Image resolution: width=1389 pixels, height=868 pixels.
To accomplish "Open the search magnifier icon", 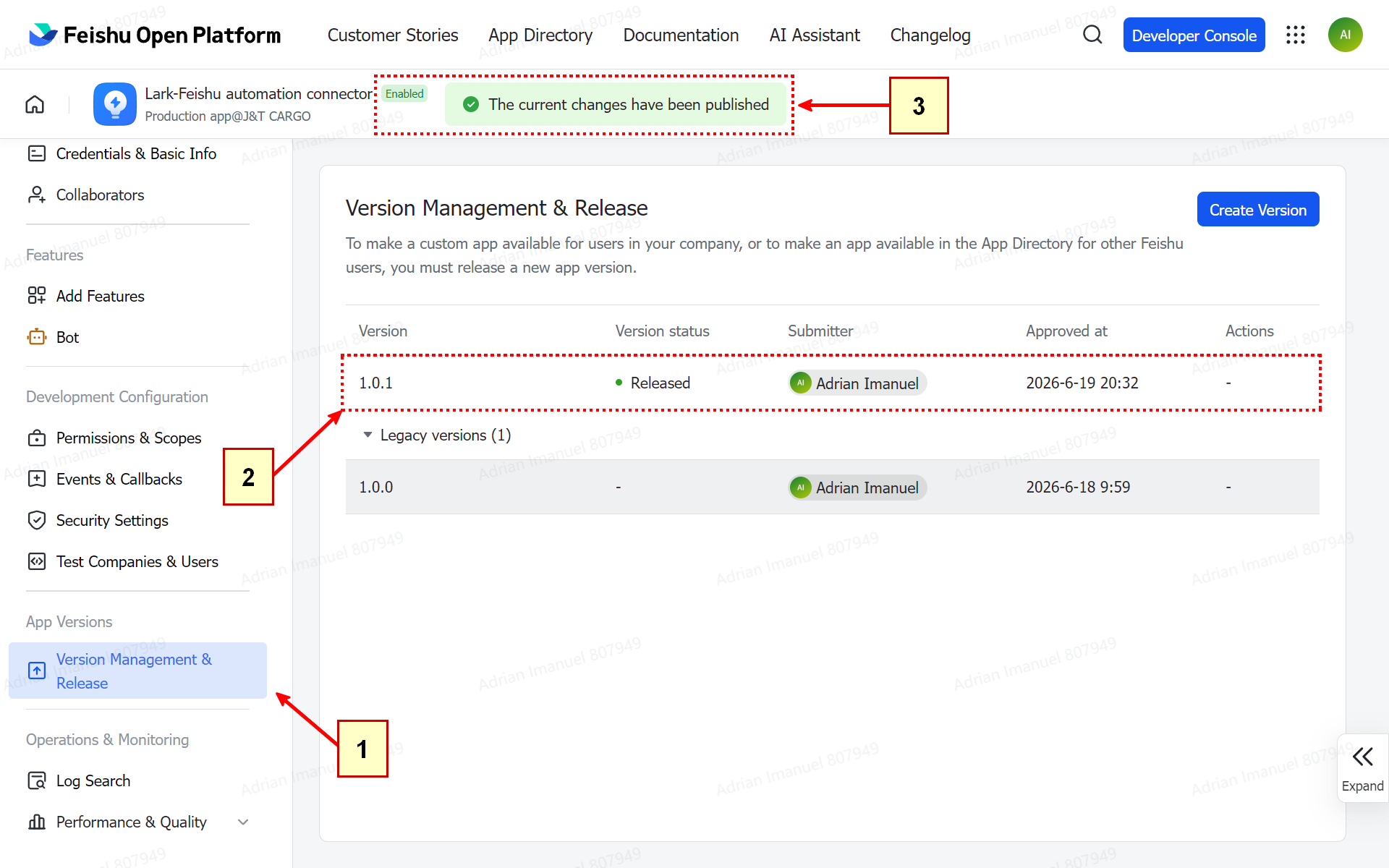I will coord(1092,35).
